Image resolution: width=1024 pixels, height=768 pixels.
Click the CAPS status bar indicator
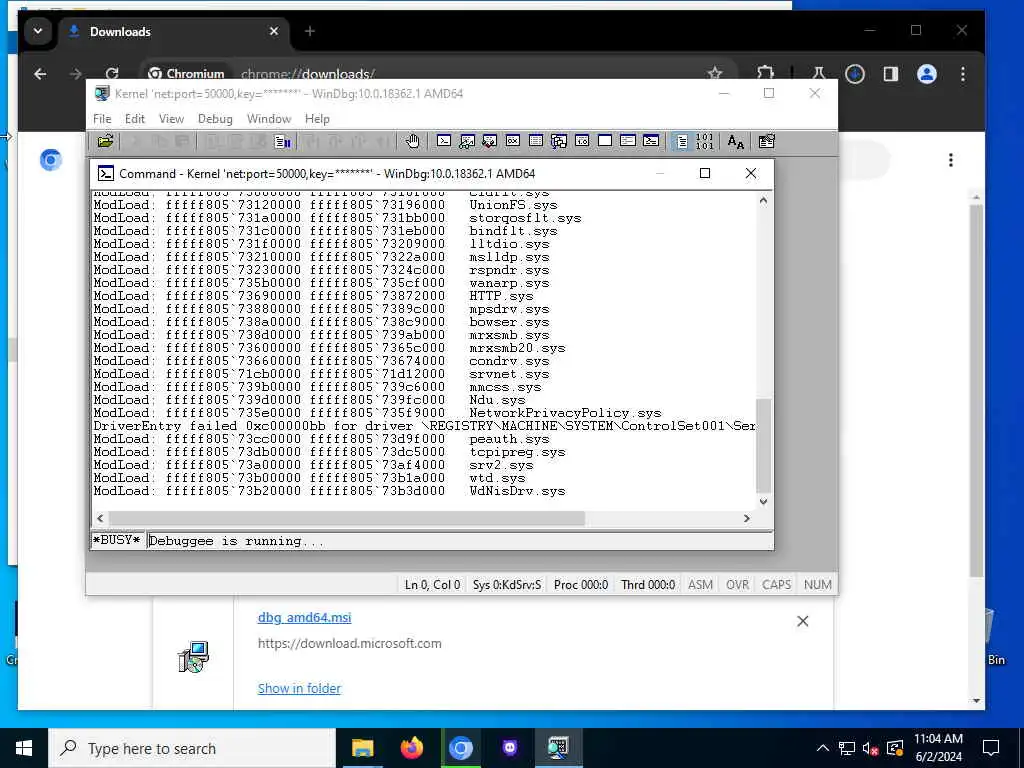pyautogui.click(x=776, y=584)
